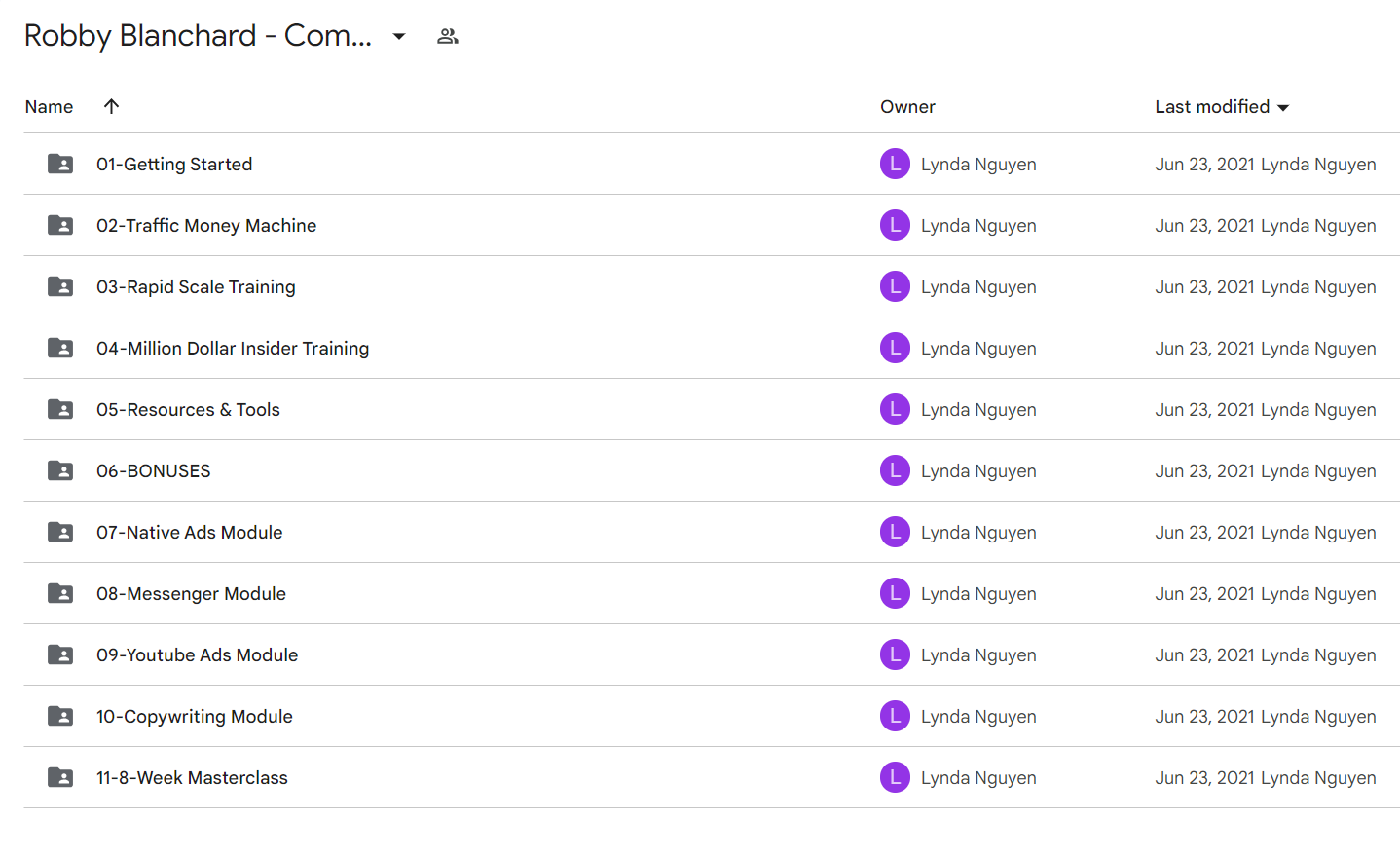
Task: Click the shared people icon beside title
Action: point(448,36)
